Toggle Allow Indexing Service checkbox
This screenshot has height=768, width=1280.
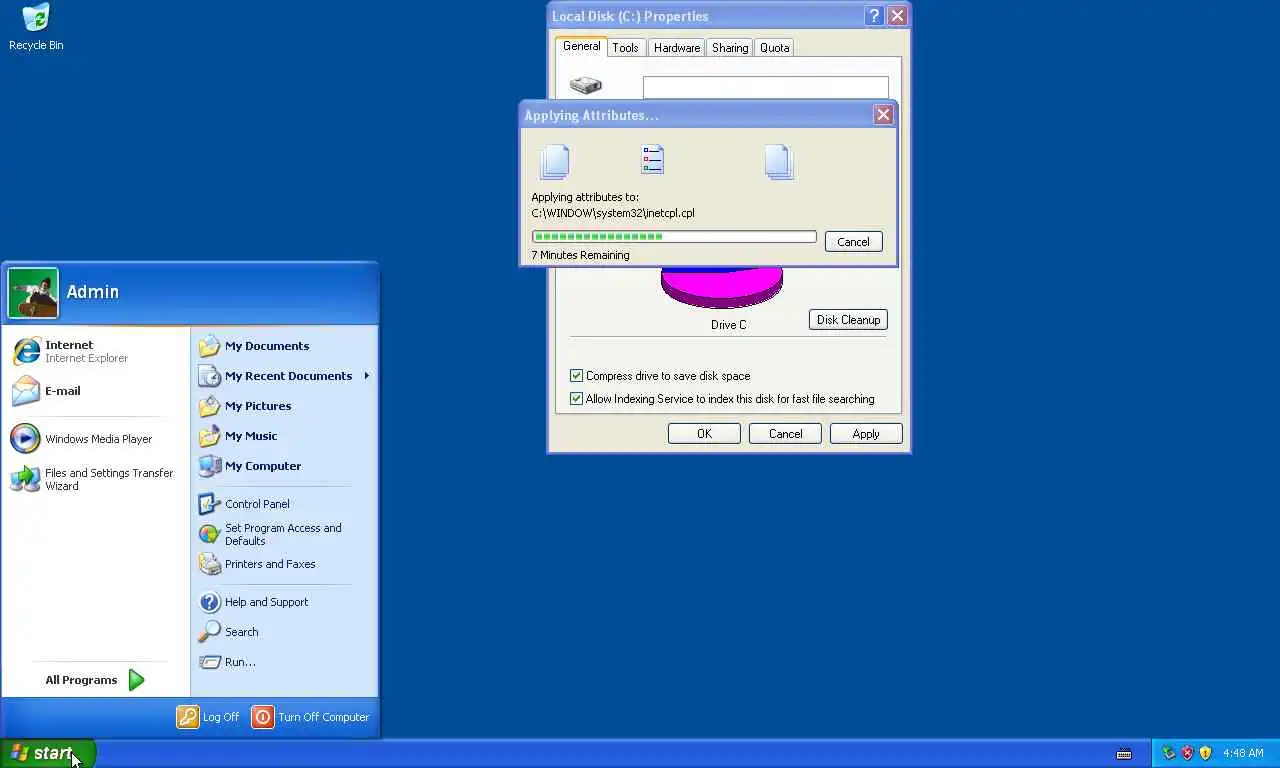[576, 399]
